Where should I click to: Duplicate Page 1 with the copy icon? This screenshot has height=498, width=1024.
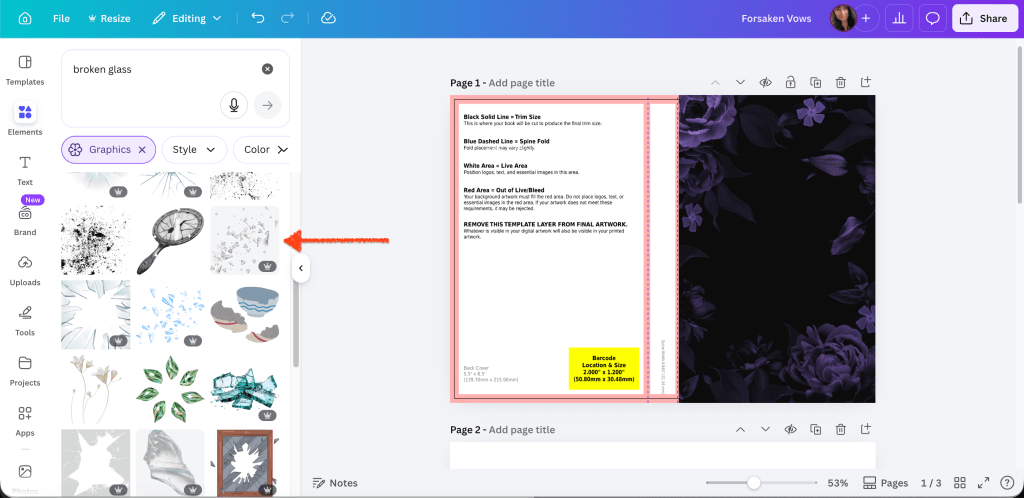point(816,82)
